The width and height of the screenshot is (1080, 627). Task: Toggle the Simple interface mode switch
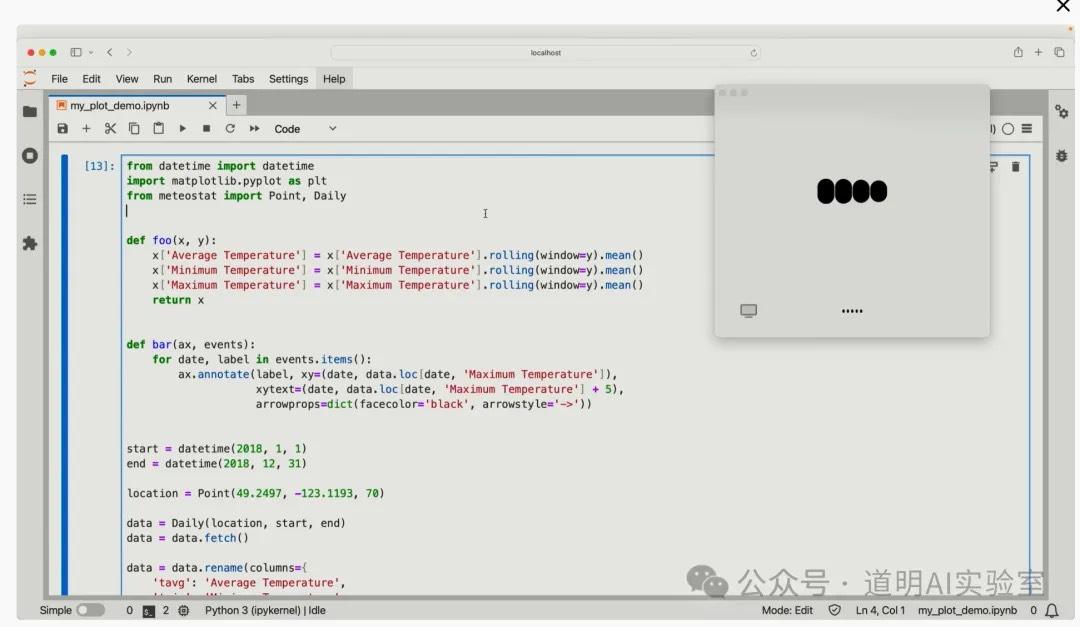coord(90,610)
